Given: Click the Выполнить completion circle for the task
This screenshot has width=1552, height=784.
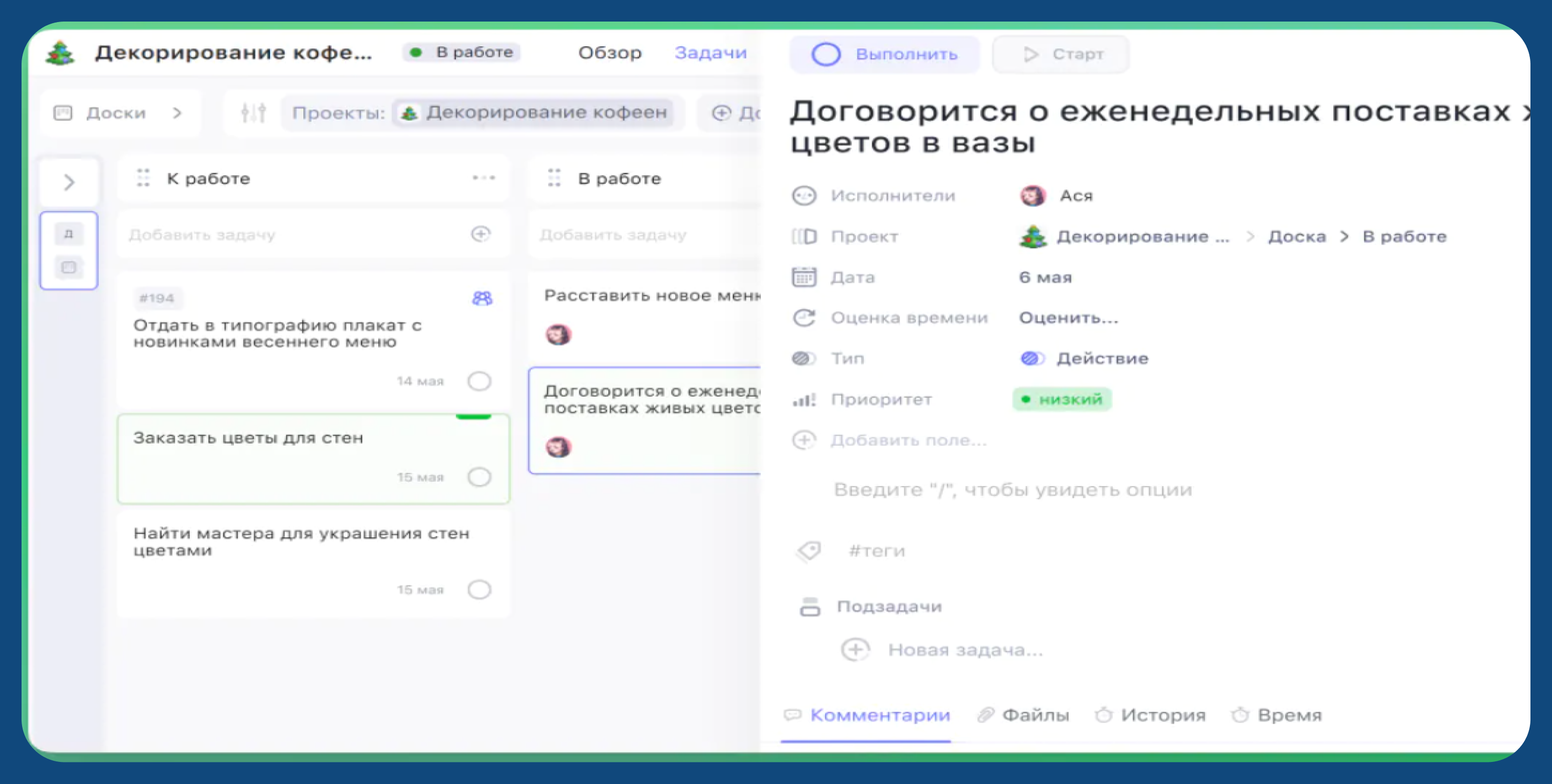Looking at the screenshot, I should pos(827,54).
